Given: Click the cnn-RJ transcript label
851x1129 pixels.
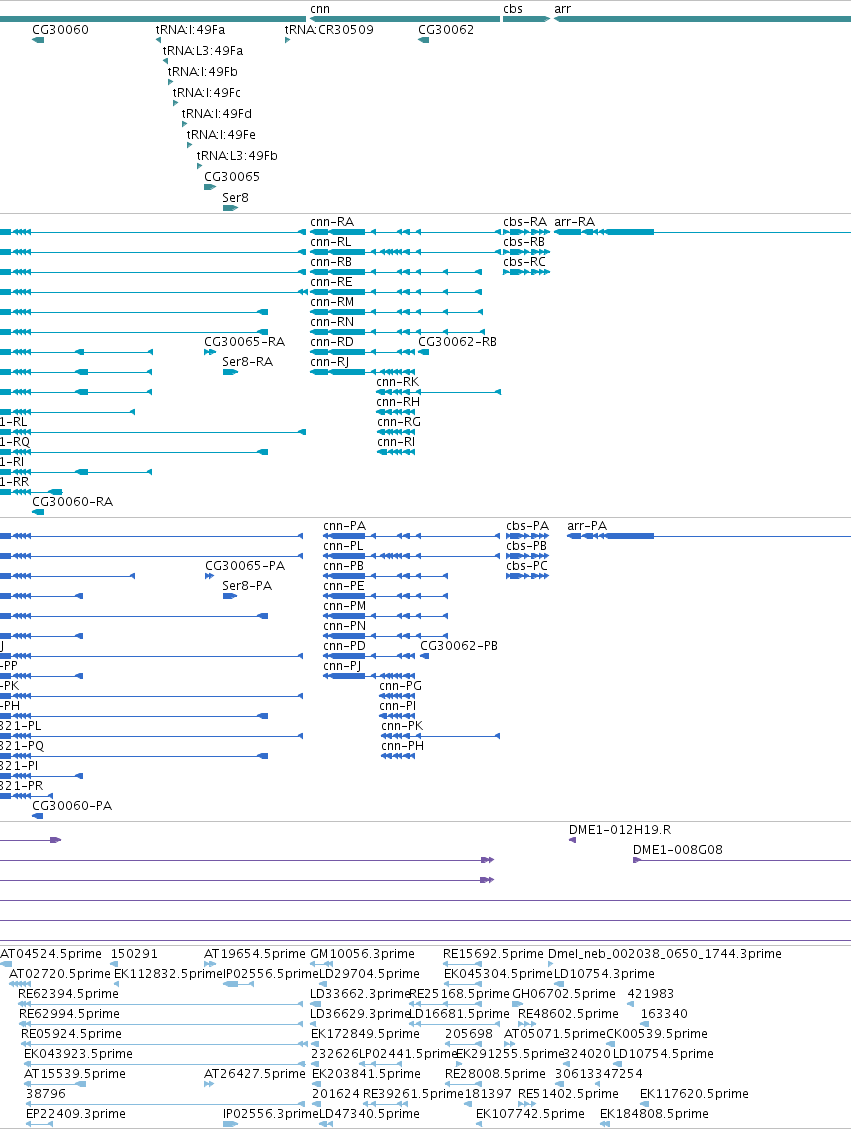Looking at the screenshot, I should click(x=330, y=361).
